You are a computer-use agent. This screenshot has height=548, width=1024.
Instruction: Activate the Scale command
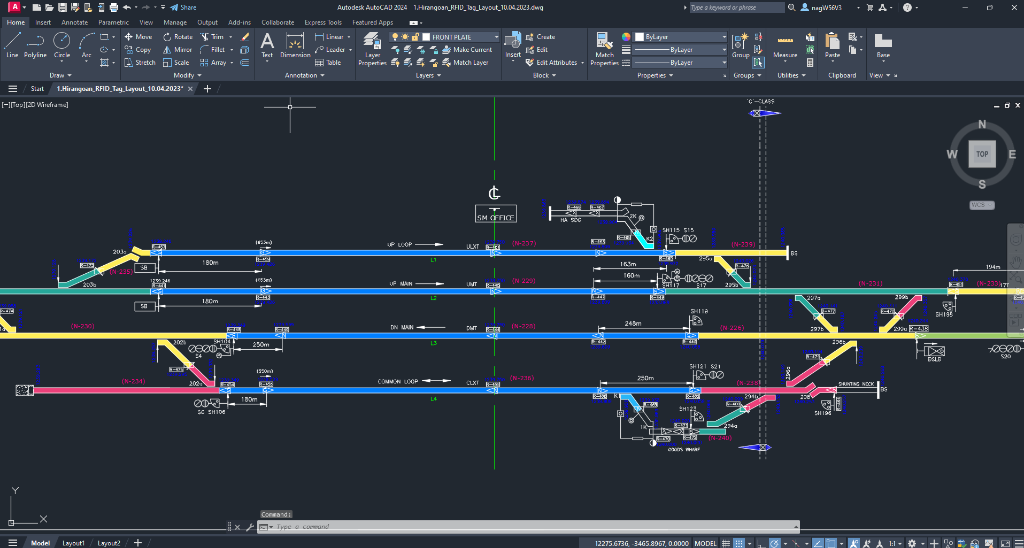(x=176, y=63)
